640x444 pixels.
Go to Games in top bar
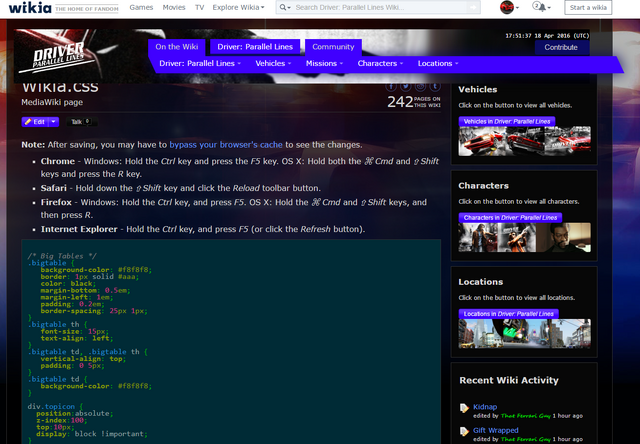coord(141,7)
